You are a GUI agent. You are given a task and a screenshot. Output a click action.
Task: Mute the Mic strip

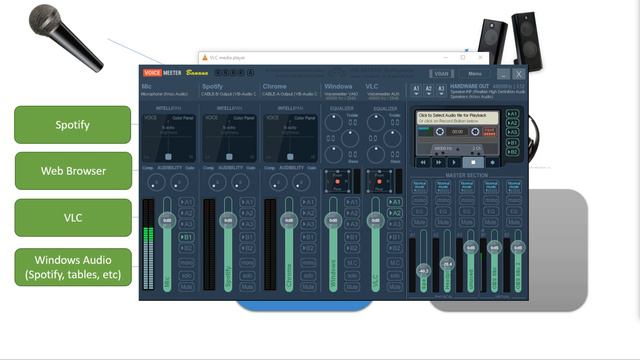[x=186, y=287]
